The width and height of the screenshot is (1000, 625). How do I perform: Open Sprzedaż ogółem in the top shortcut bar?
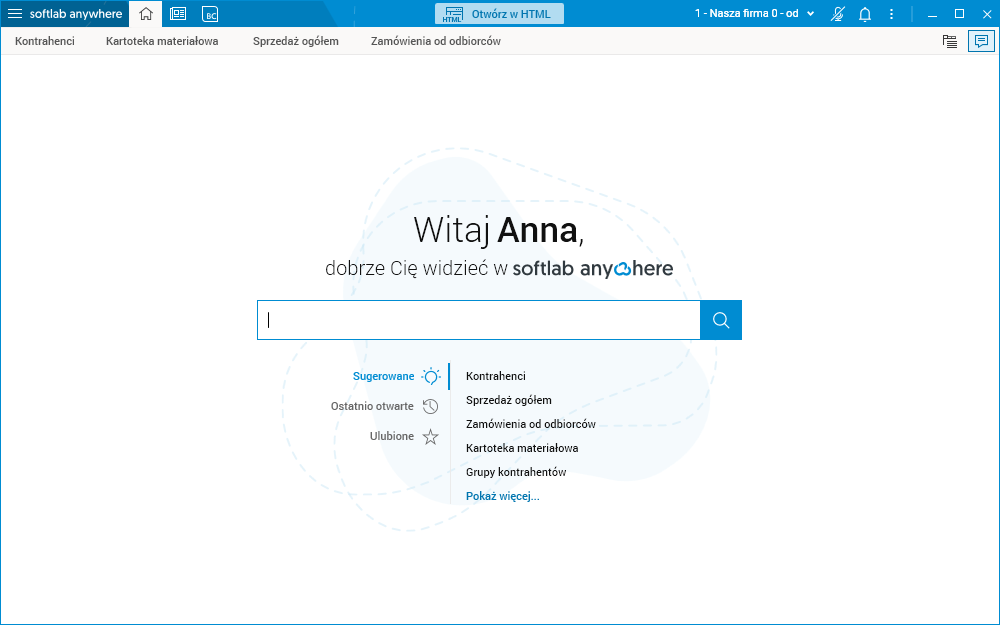(295, 41)
